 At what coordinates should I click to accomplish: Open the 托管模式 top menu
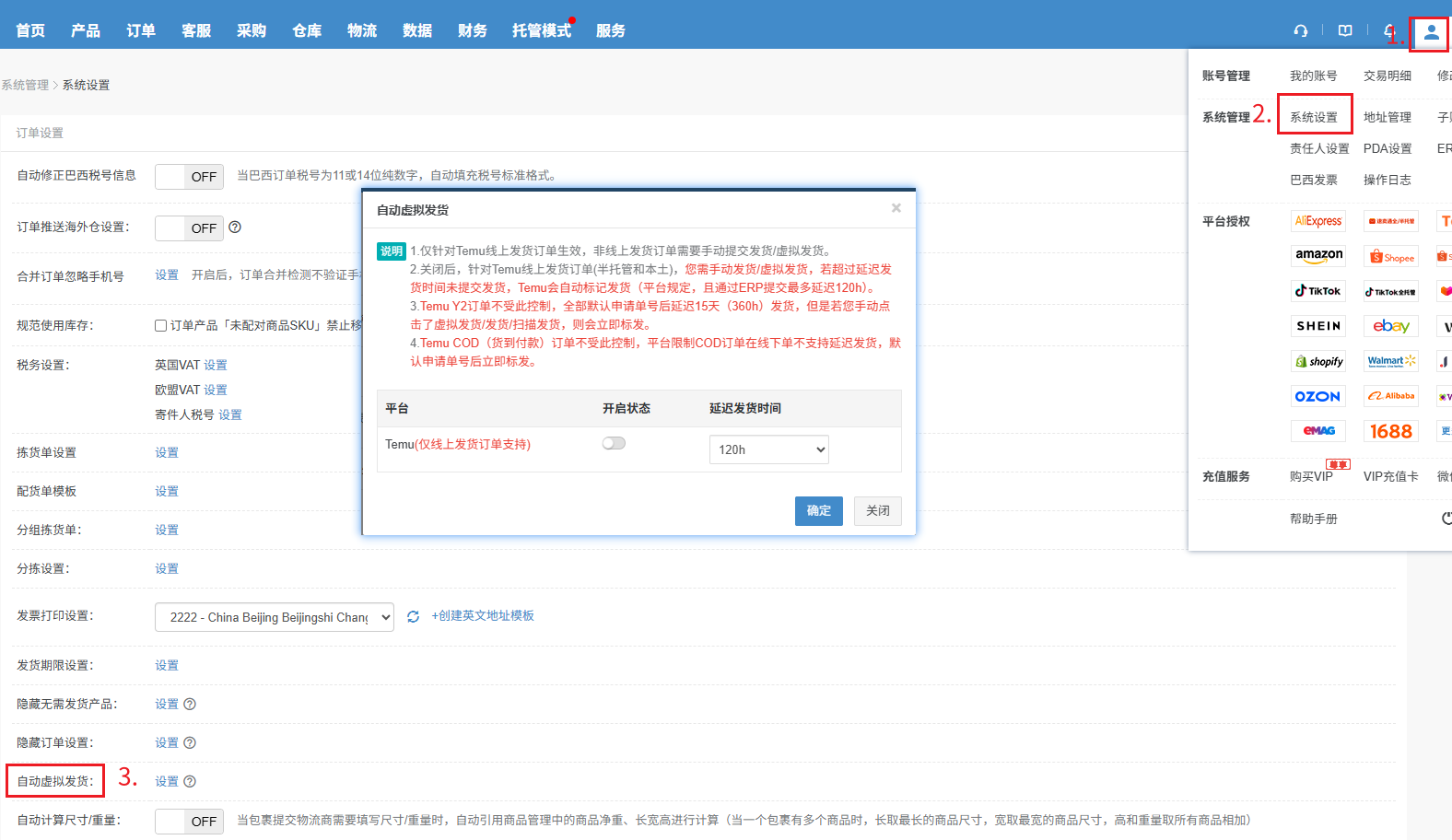pyautogui.click(x=542, y=30)
